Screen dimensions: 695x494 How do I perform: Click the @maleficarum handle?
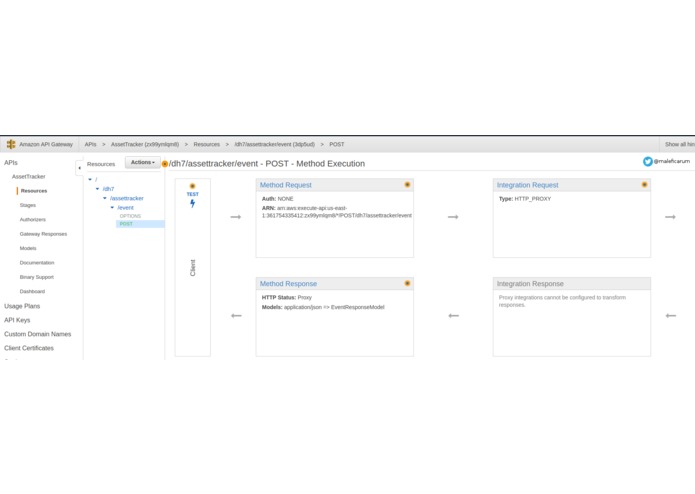pos(672,161)
